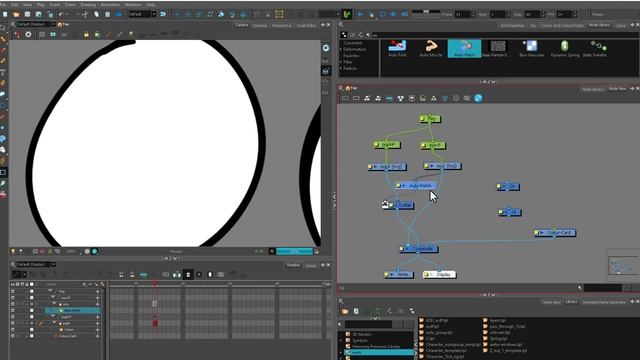The height and width of the screenshot is (360, 640).
Task: Click the grid icon in Camera view toolbar
Action: (42, 35)
